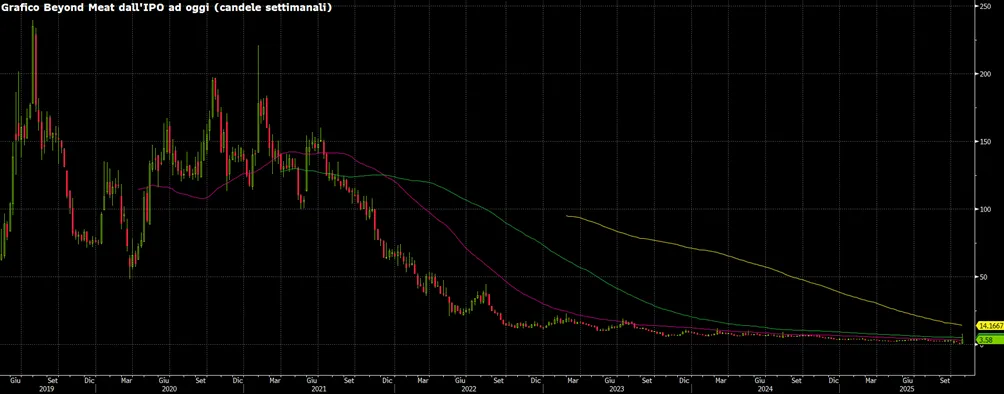Click the 2019 year label

click(47, 388)
